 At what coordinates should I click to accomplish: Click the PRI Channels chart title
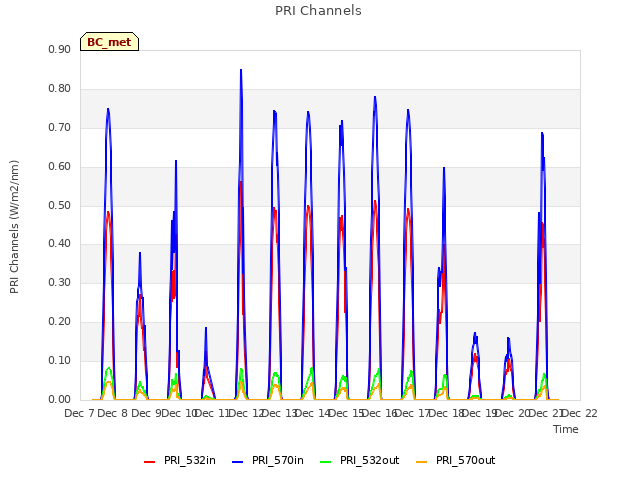318,11
